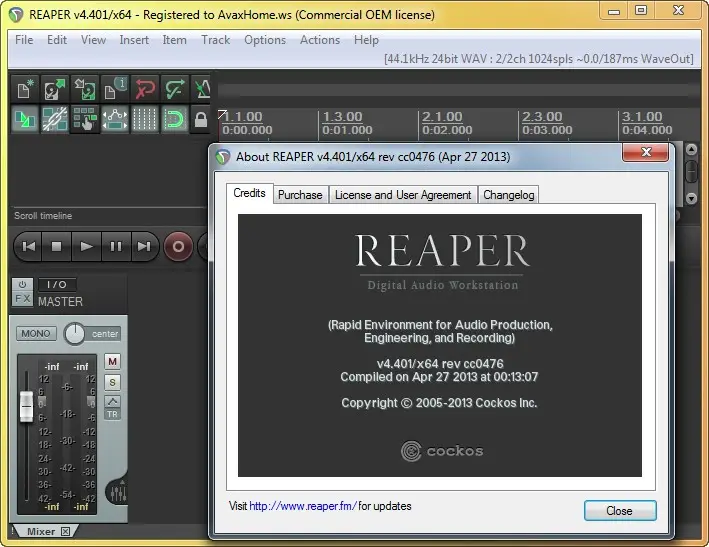Open the Track menu

pyautogui.click(x=216, y=40)
